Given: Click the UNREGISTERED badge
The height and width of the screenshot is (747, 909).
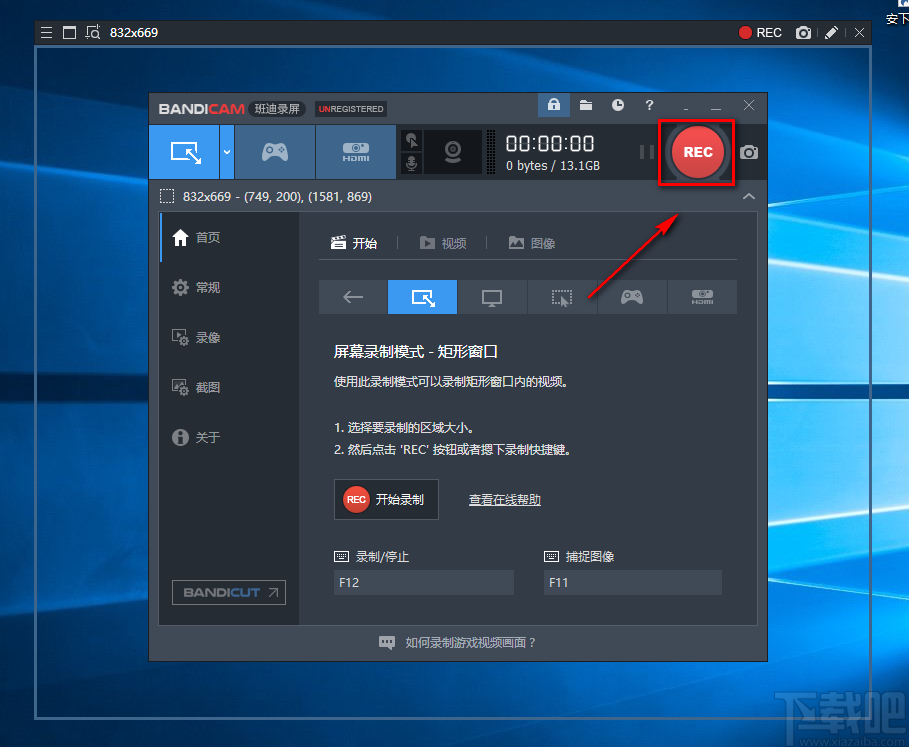Looking at the screenshot, I should point(351,109).
